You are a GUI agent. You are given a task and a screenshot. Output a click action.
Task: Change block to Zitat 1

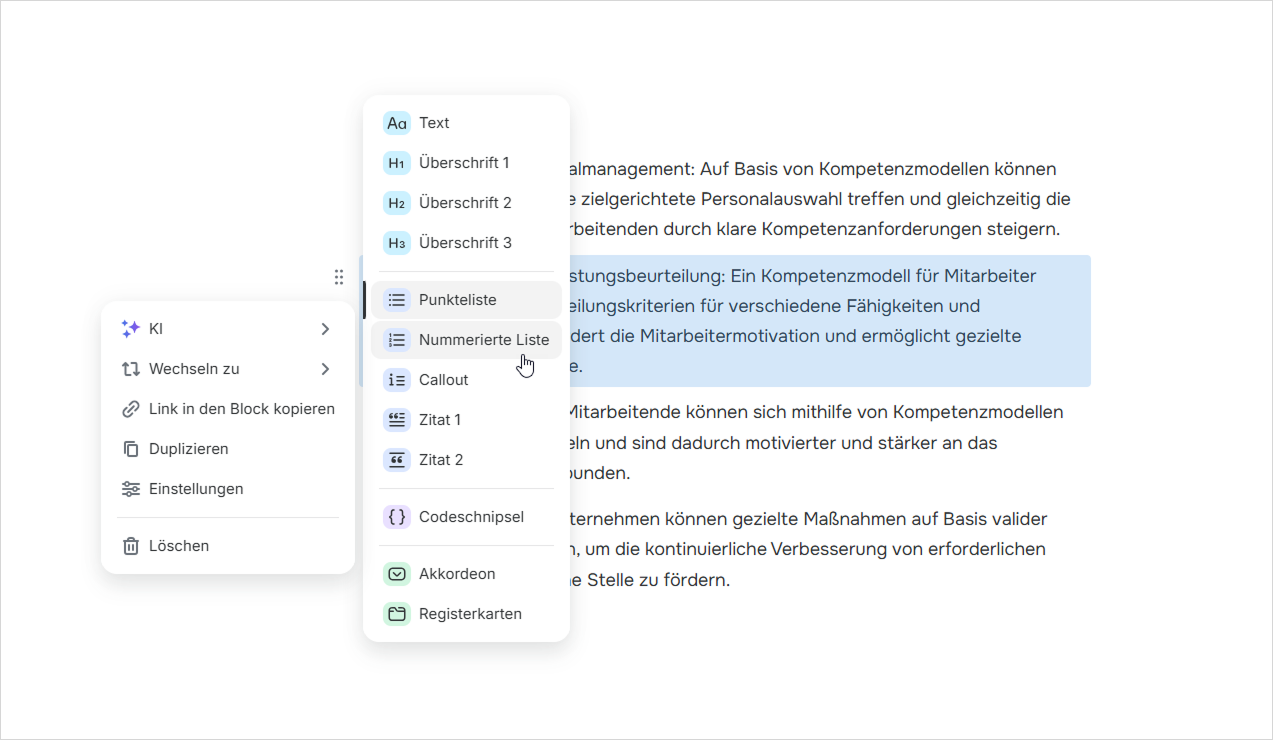439,420
